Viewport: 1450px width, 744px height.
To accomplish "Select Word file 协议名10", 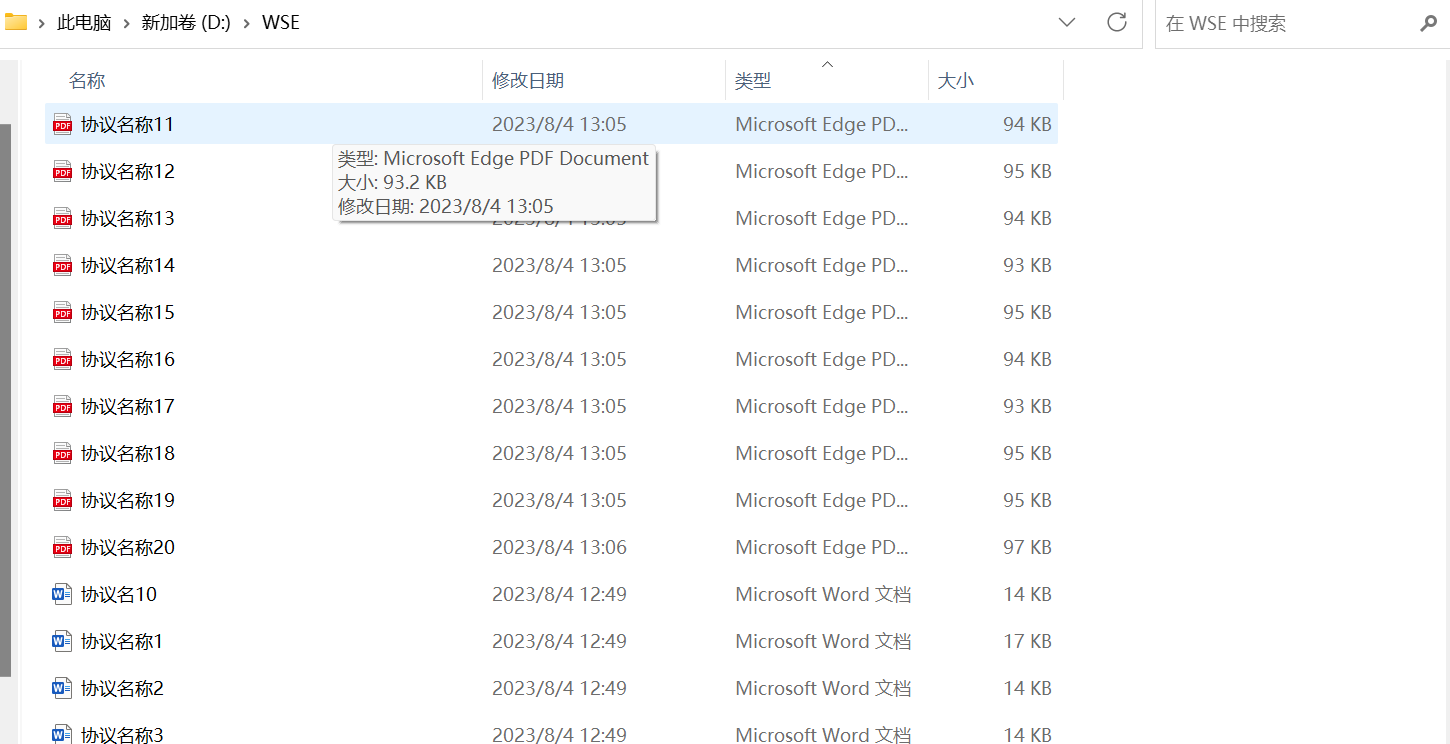I will pyautogui.click(x=551, y=595).
